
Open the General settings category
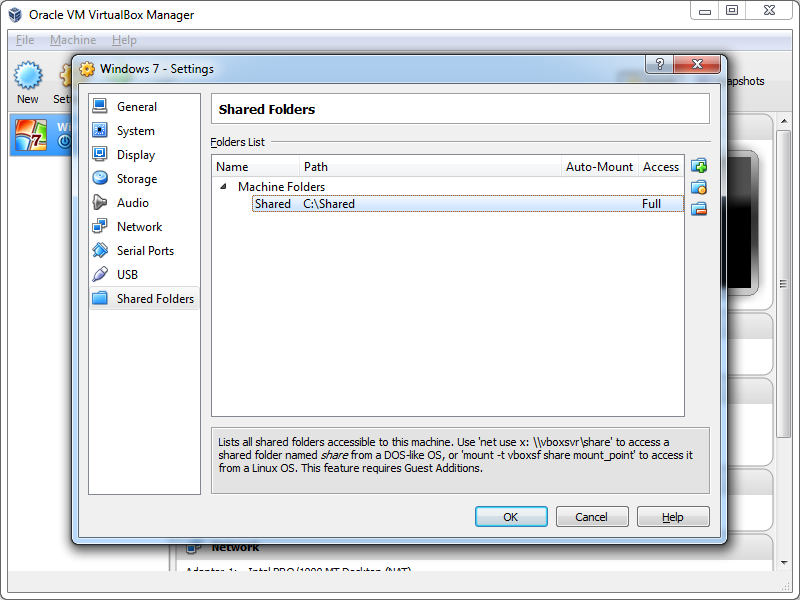tap(136, 107)
